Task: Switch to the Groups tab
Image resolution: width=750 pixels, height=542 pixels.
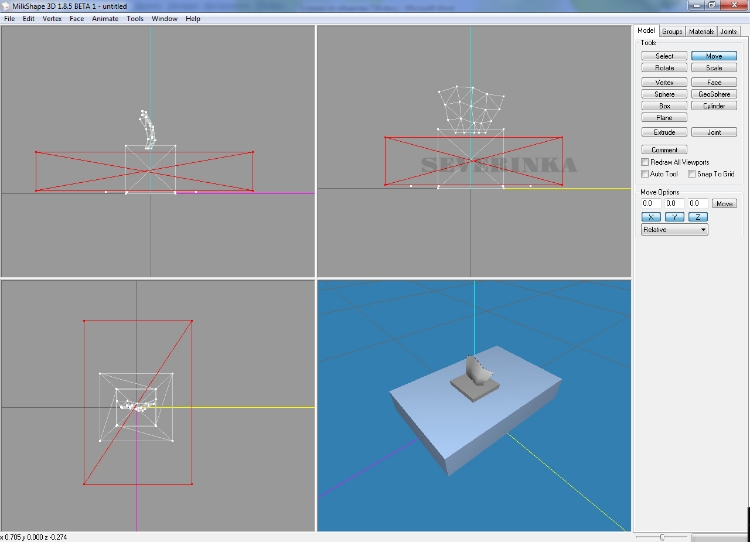Action: coord(672,31)
